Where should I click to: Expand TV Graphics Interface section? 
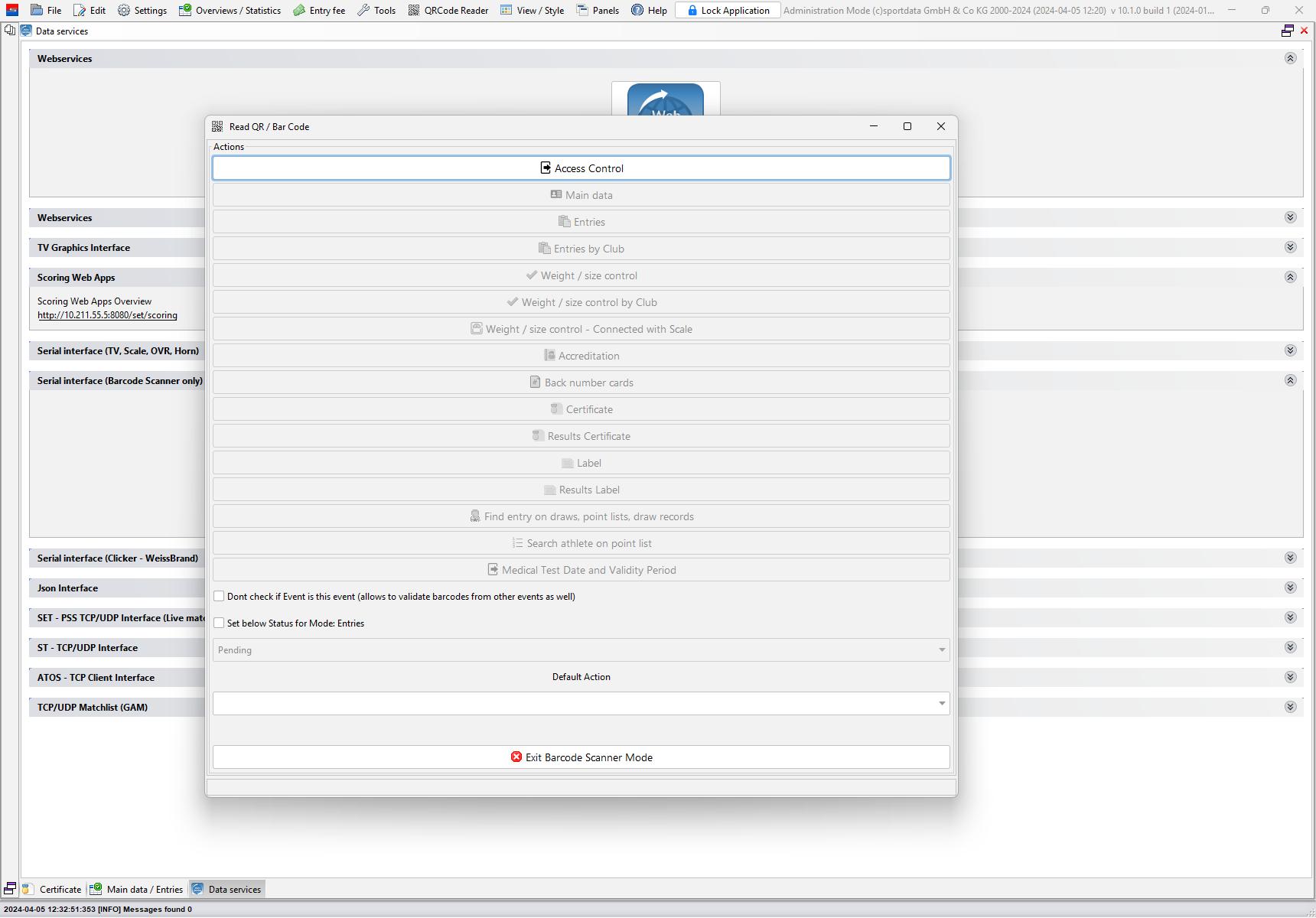[1290, 247]
